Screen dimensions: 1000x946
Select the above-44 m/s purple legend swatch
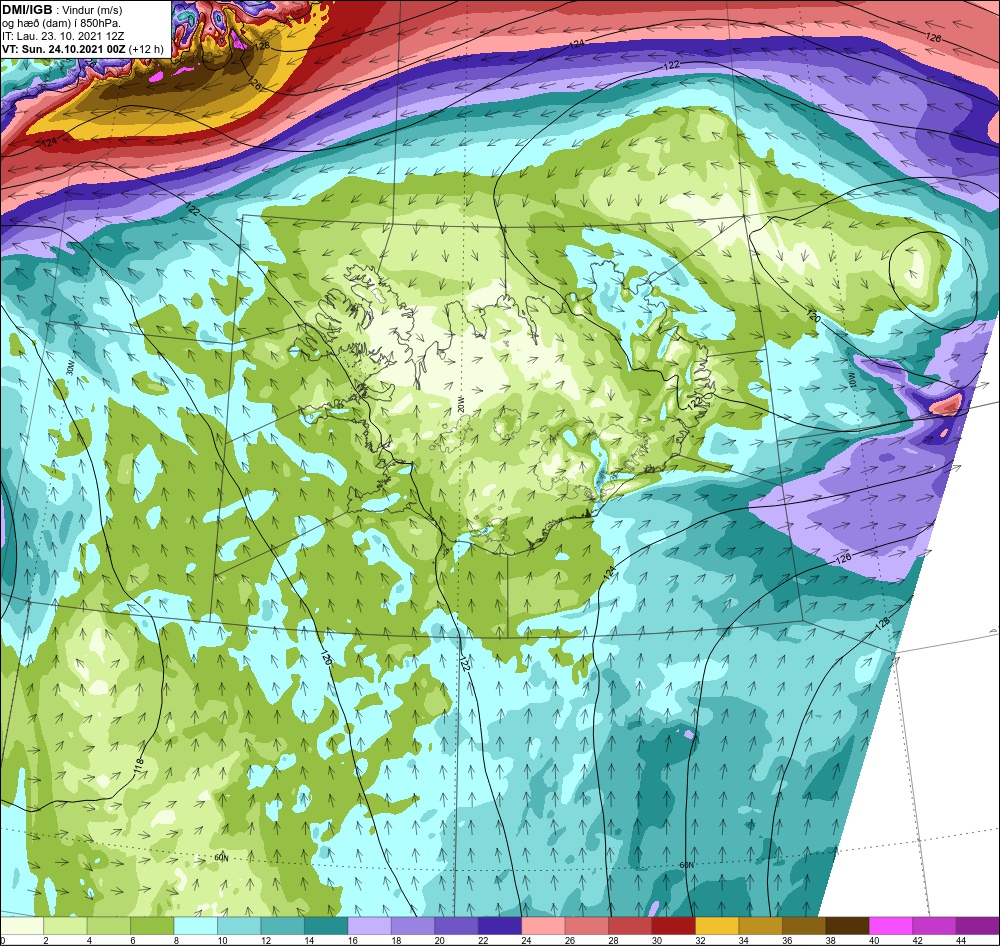978,926
